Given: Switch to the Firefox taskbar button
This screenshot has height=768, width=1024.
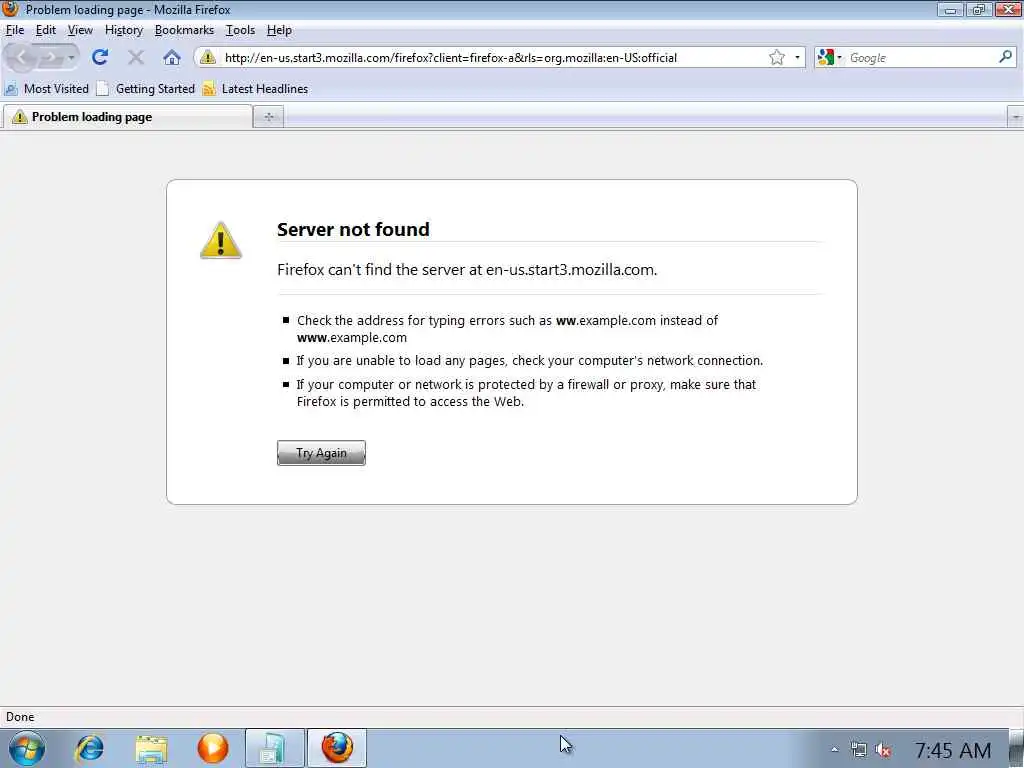Looking at the screenshot, I should click(337, 748).
